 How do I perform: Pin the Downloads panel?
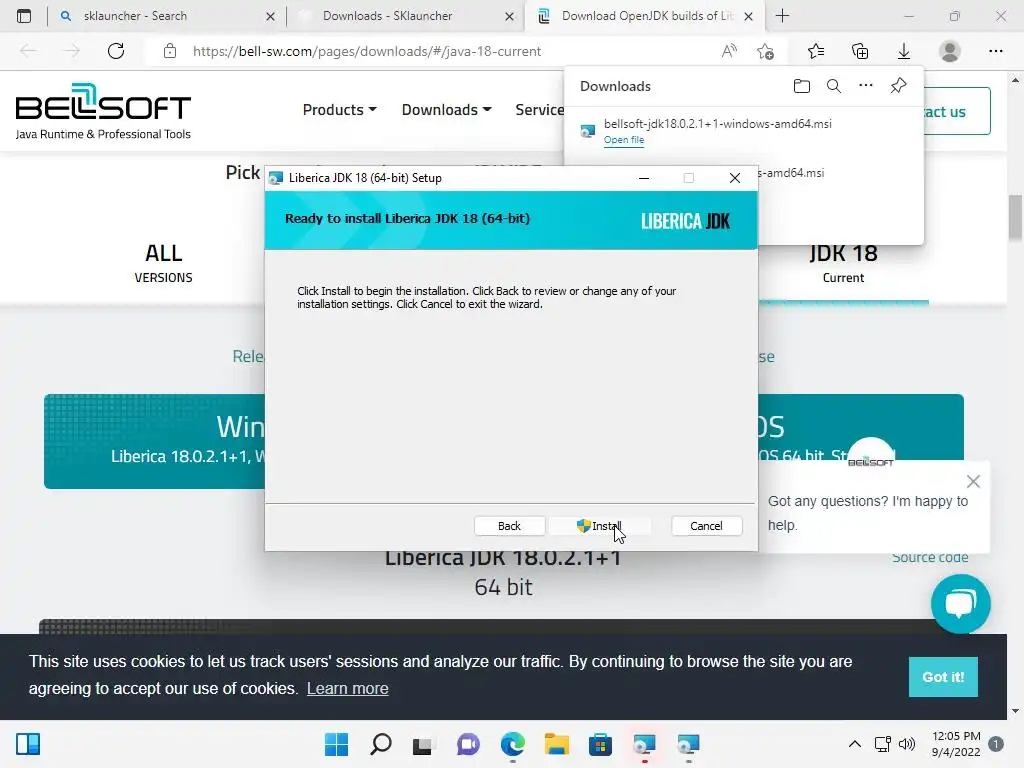click(899, 86)
